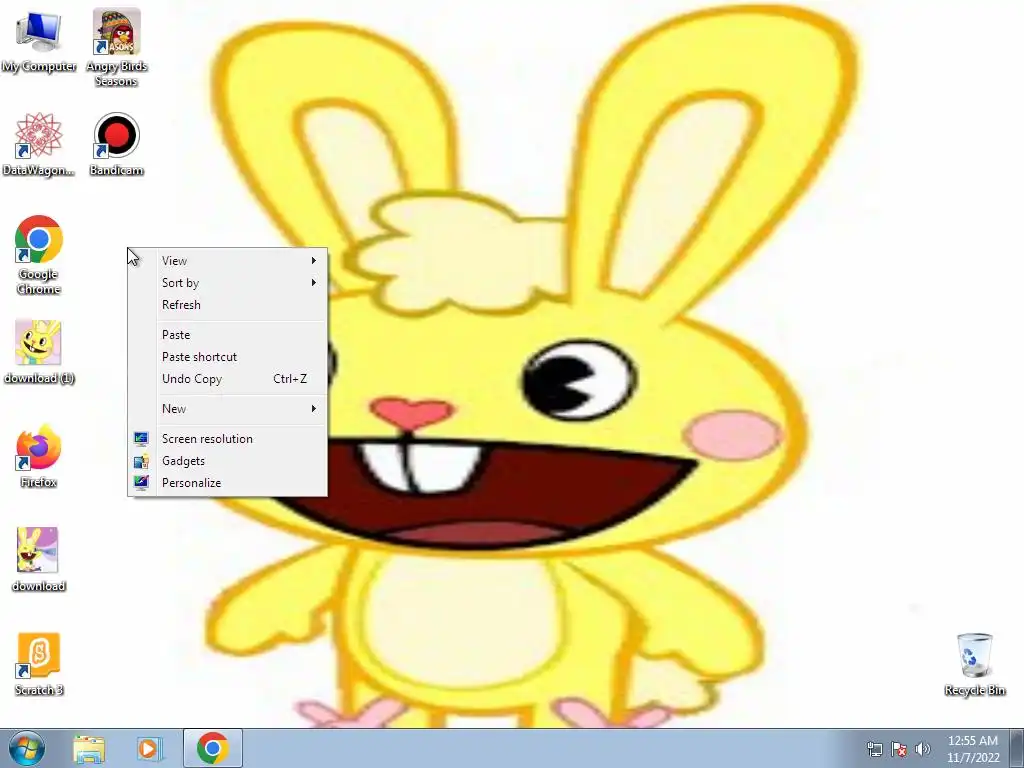The image size is (1024, 768).
Task: Open Personalize from the context menu
Action: [227, 483]
